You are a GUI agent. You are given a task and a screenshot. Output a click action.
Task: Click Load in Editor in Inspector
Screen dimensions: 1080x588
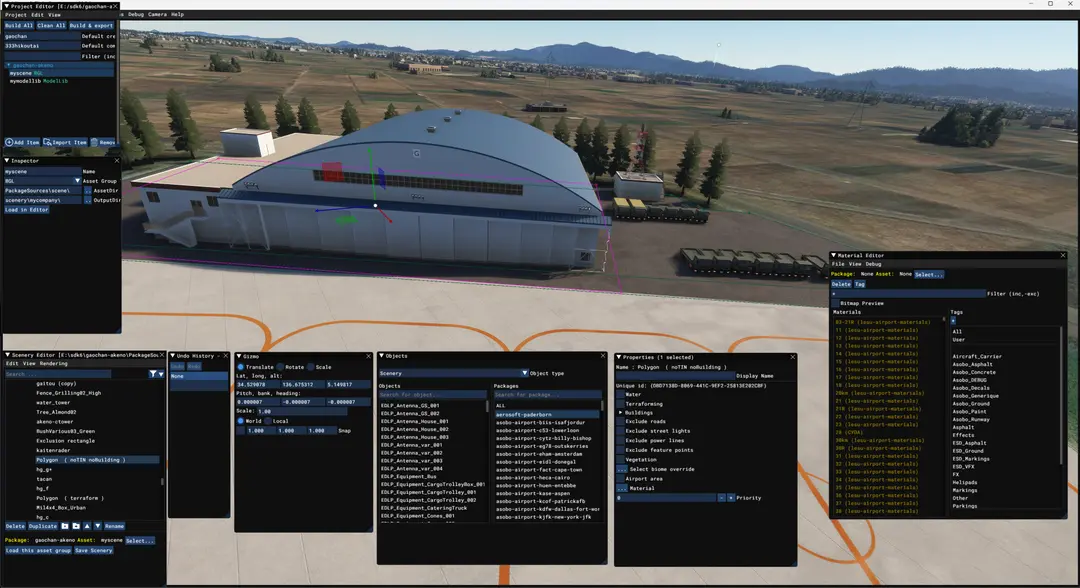click(26, 210)
